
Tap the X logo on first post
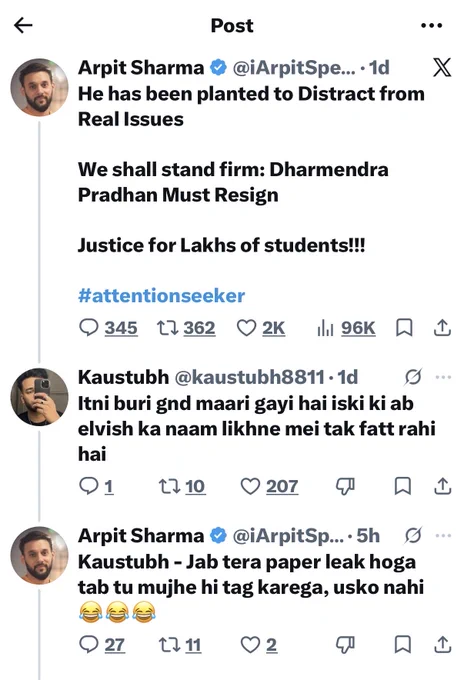(442, 67)
